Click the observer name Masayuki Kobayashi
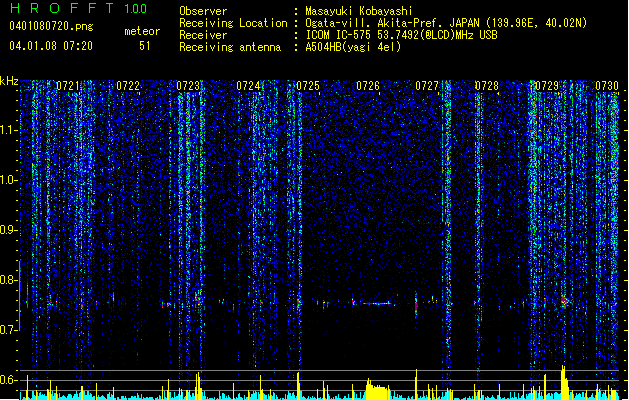The width and height of the screenshot is (629, 400). point(359,11)
